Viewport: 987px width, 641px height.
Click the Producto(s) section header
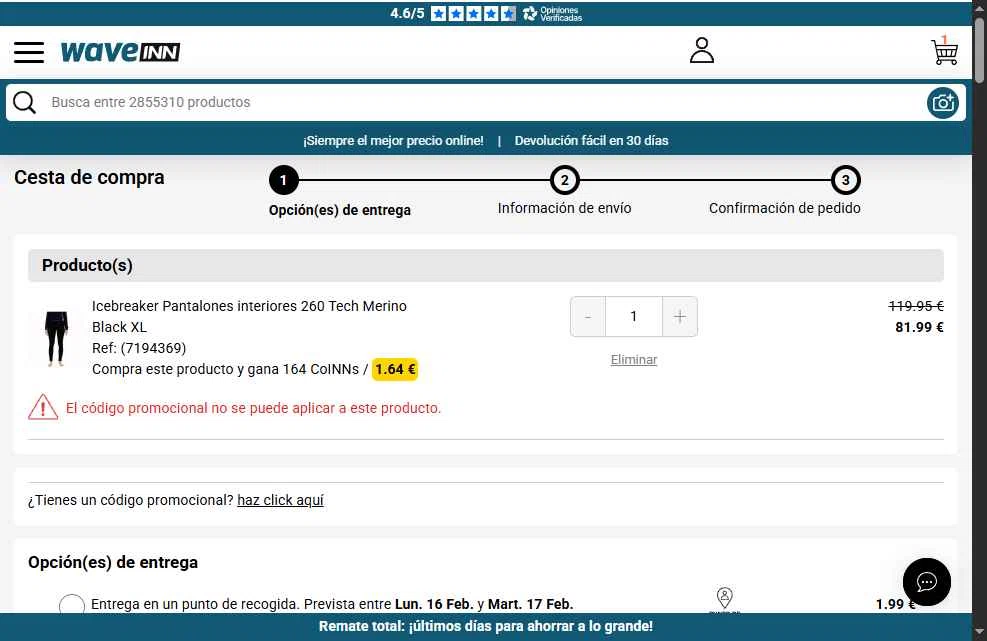485,265
